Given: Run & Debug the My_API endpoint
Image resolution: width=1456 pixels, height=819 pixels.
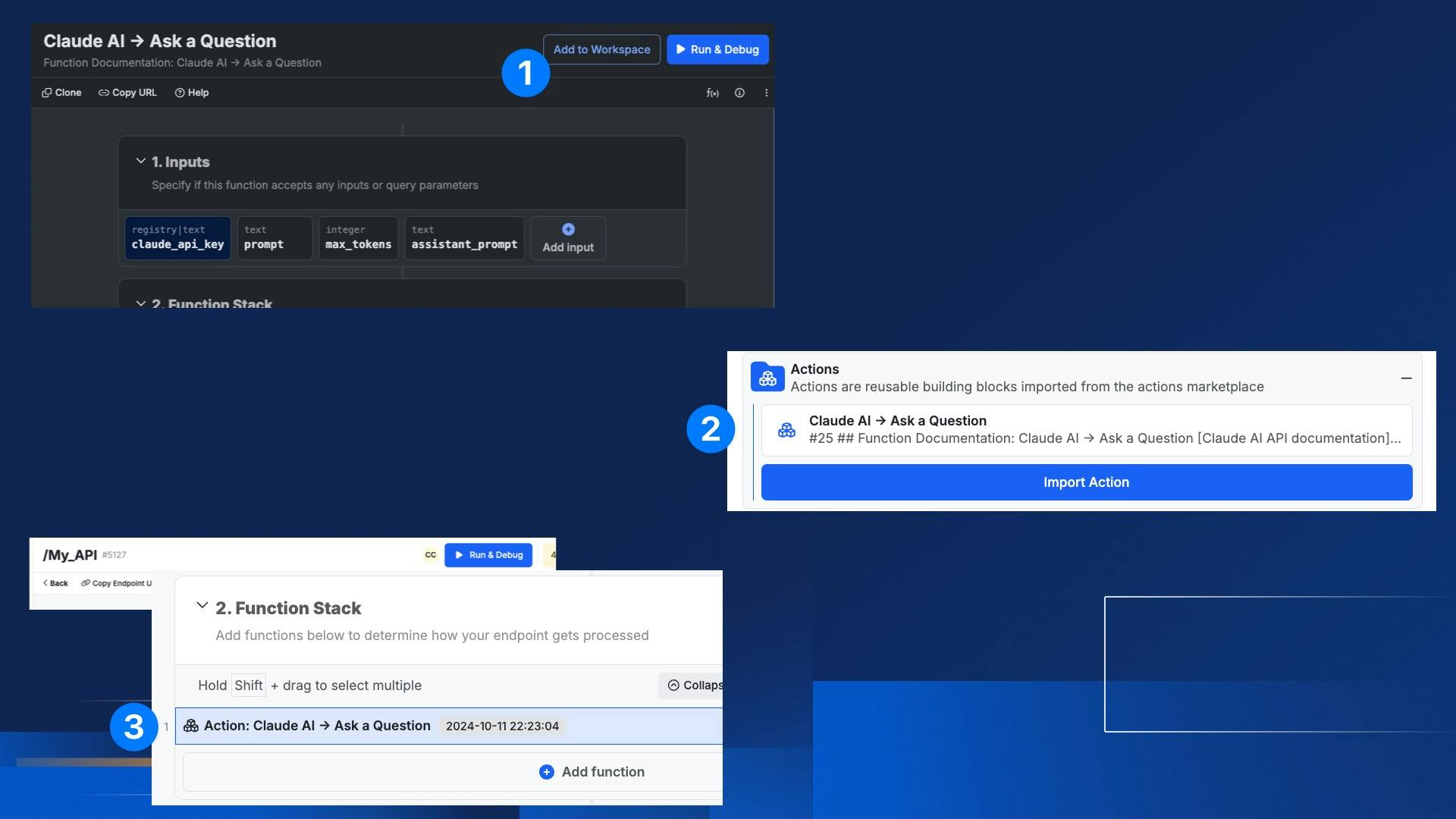Looking at the screenshot, I should click(x=488, y=555).
